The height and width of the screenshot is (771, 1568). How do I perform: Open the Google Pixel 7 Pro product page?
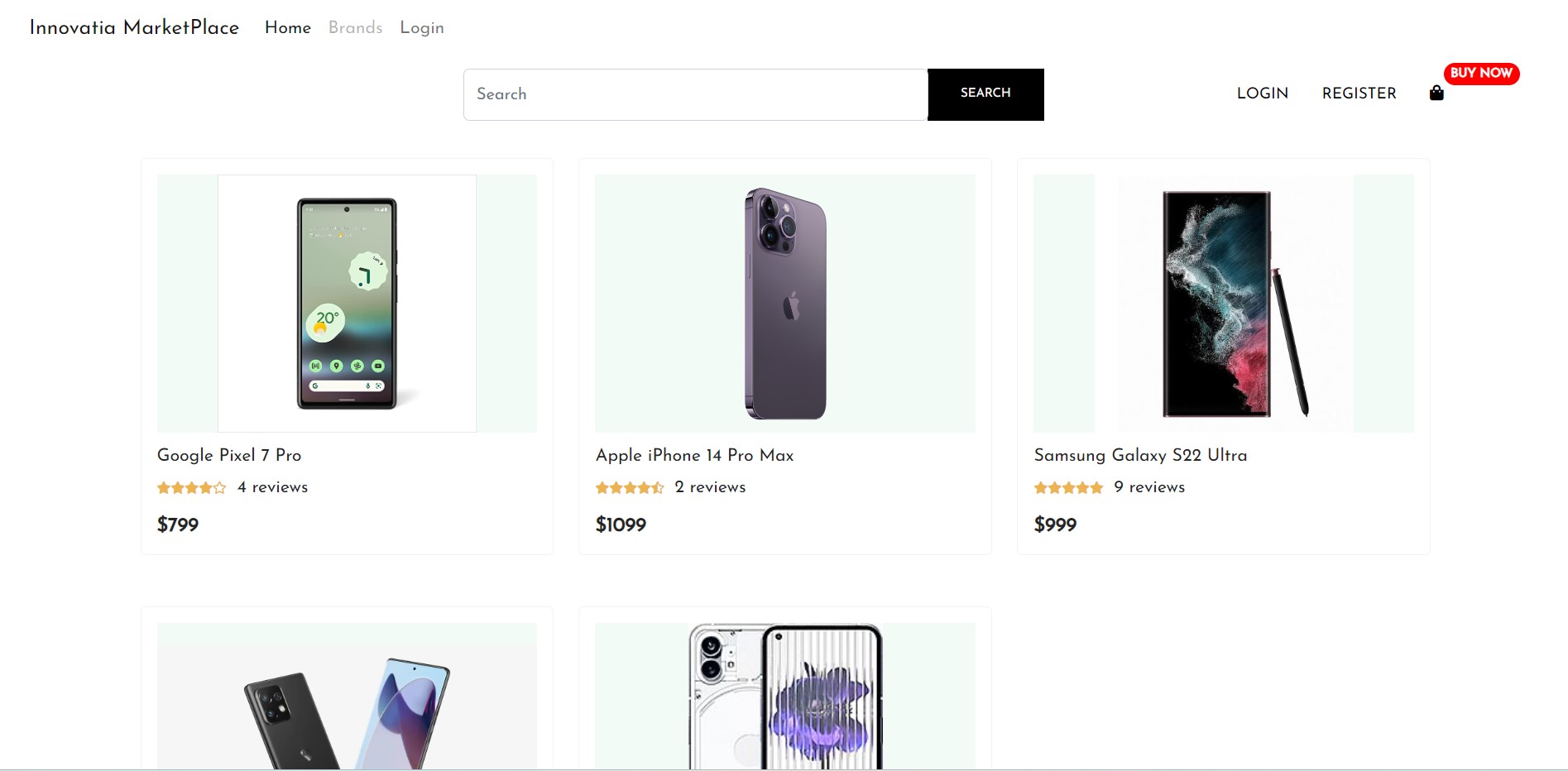pos(229,455)
